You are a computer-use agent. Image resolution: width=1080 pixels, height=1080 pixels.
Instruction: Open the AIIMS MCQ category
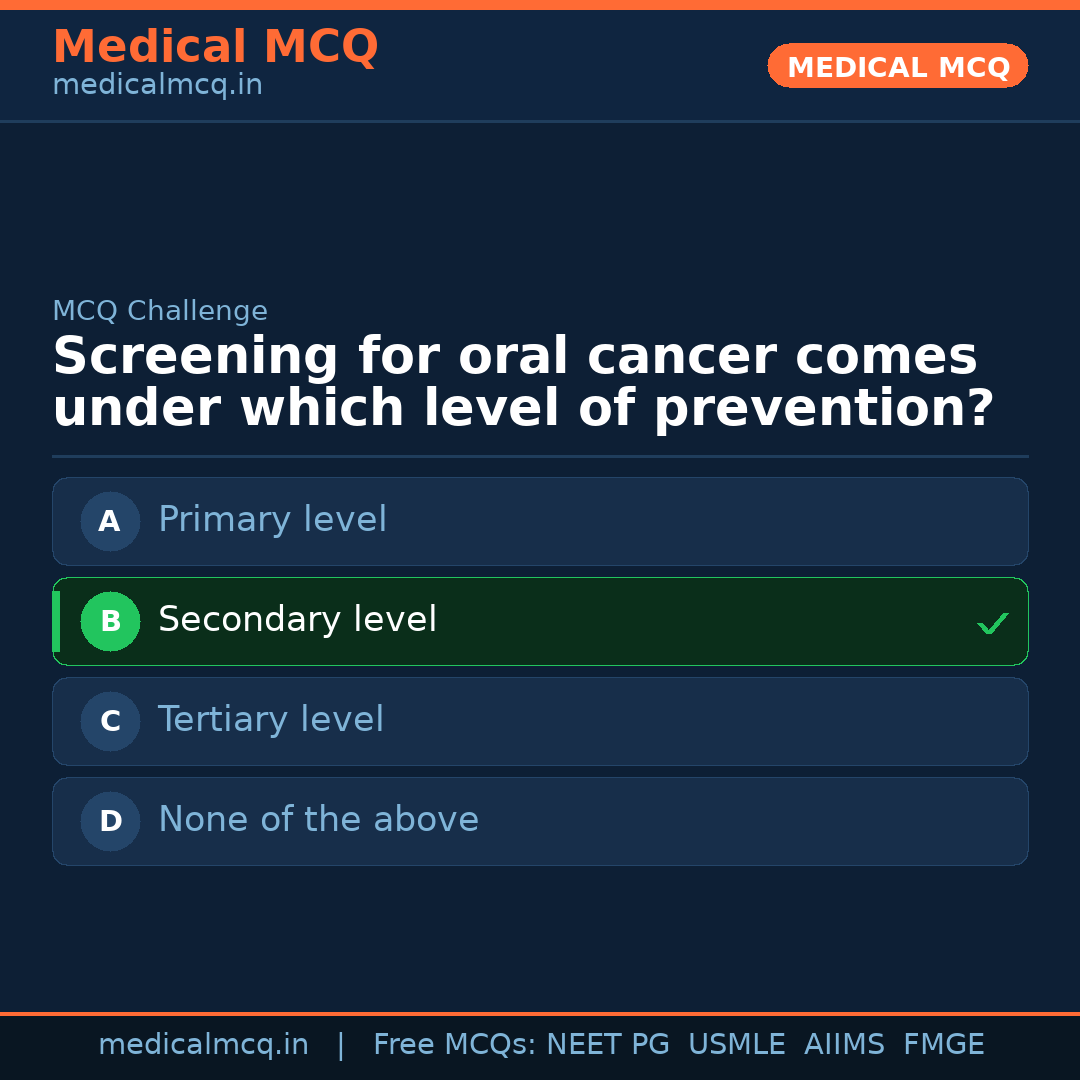click(845, 1044)
